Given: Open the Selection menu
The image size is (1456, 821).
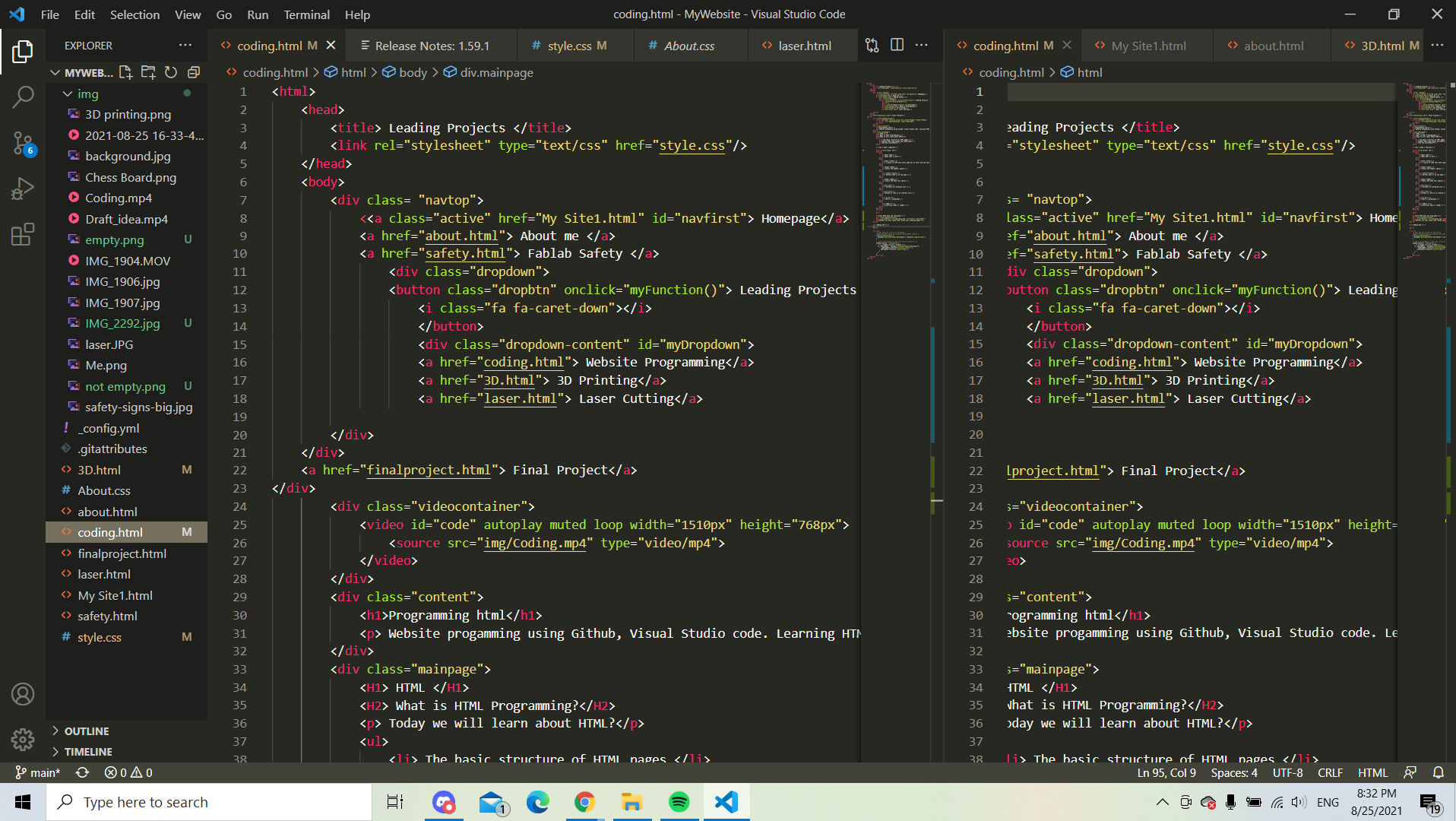Looking at the screenshot, I should tap(135, 14).
